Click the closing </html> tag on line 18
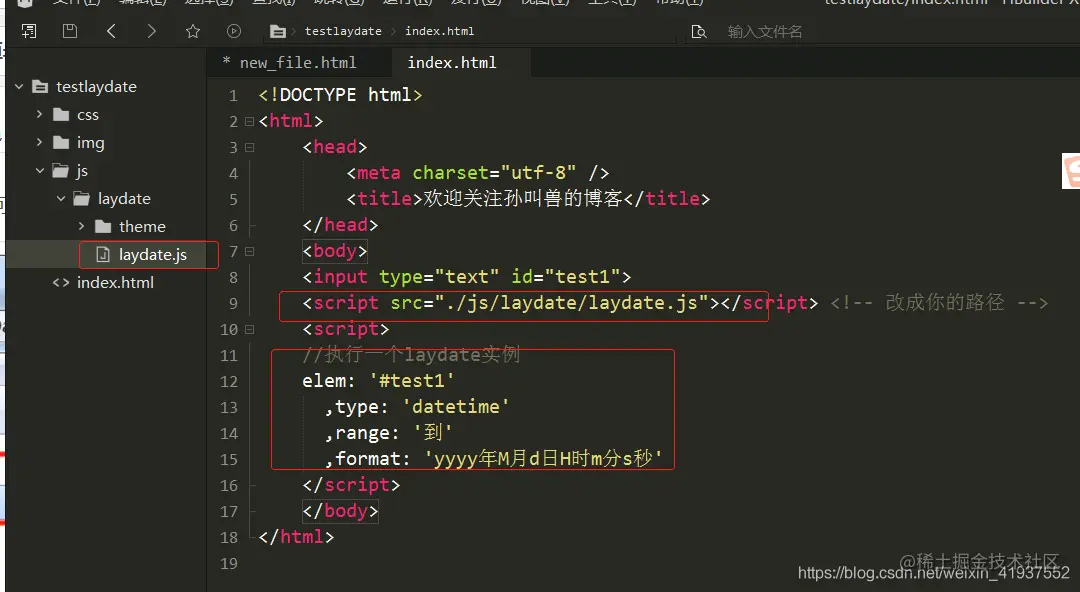Image resolution: width=1080 pixels, height=592 pixels. tap(296, 537)
